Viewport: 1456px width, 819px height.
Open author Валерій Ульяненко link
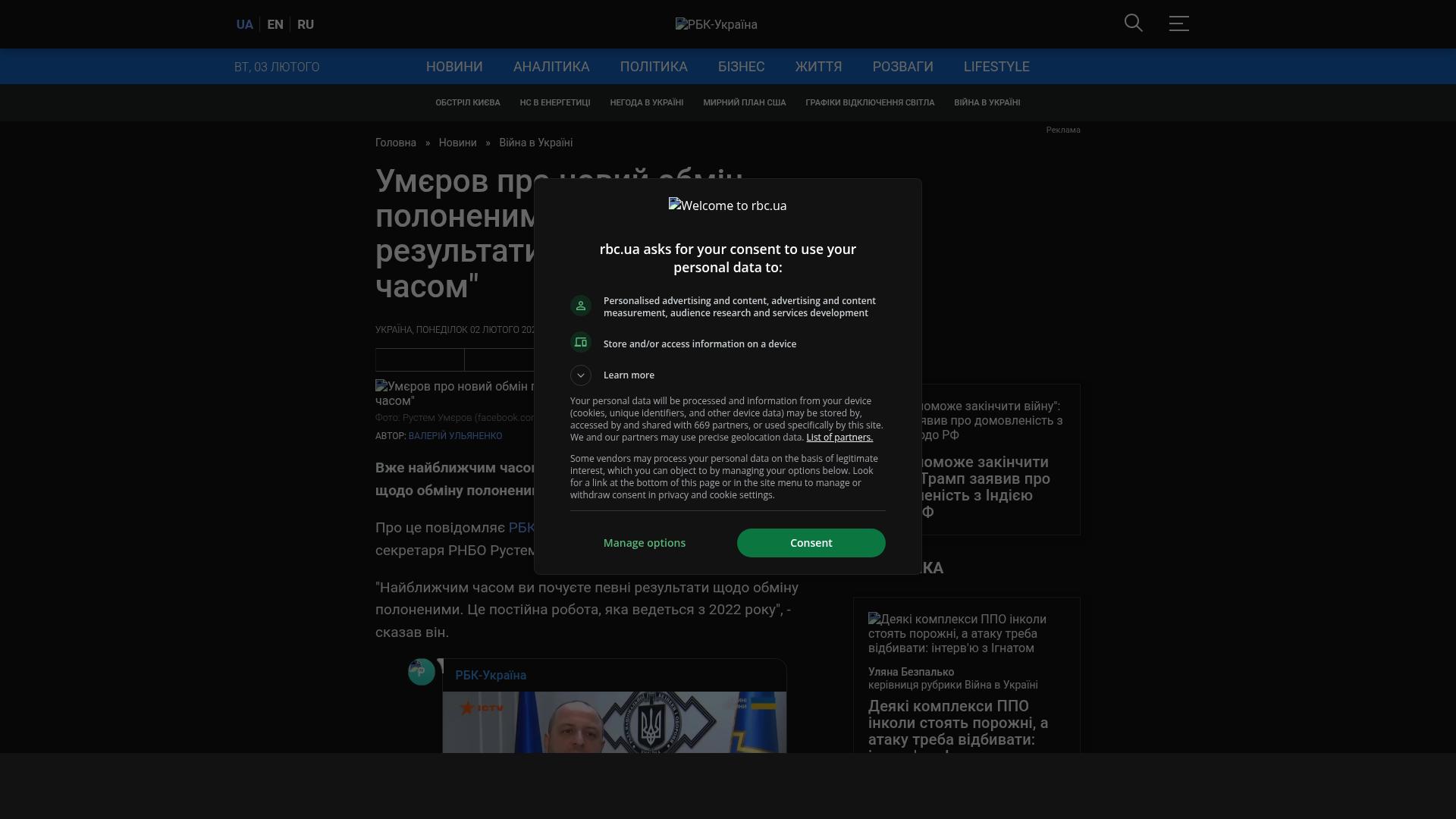(455, 436)
